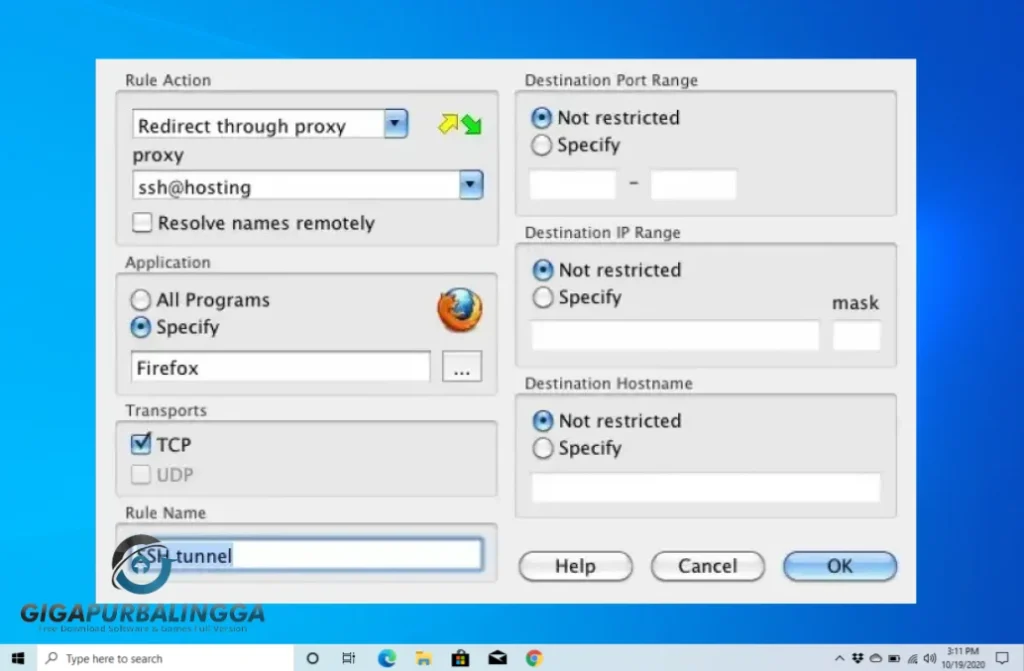Click the OK button to confirm
1024x671 pixels.
(840, 565)
